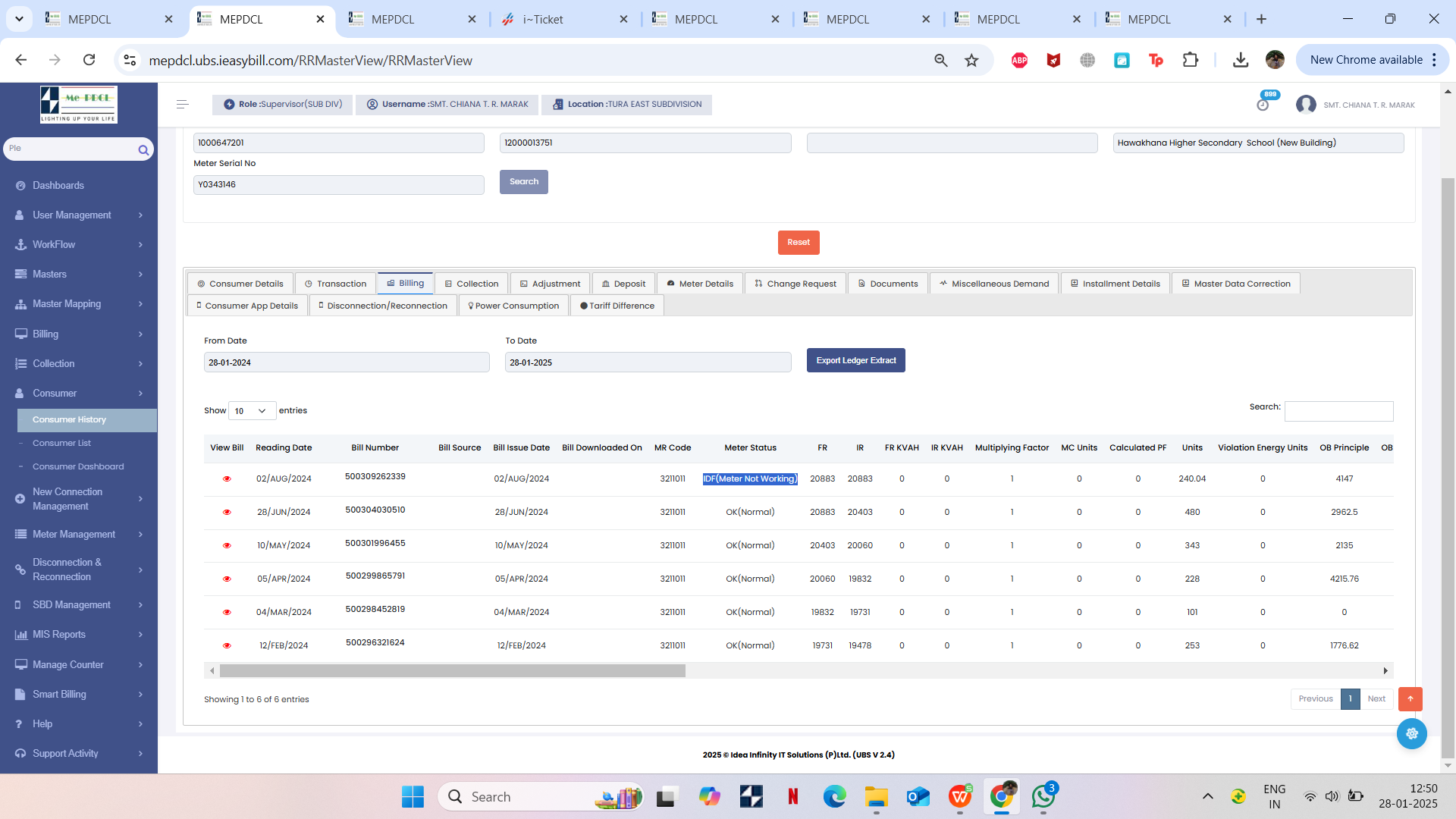This screenshot has width=1456, height=819.
Task: Open the Power Consumption tab
Action: 513,306
